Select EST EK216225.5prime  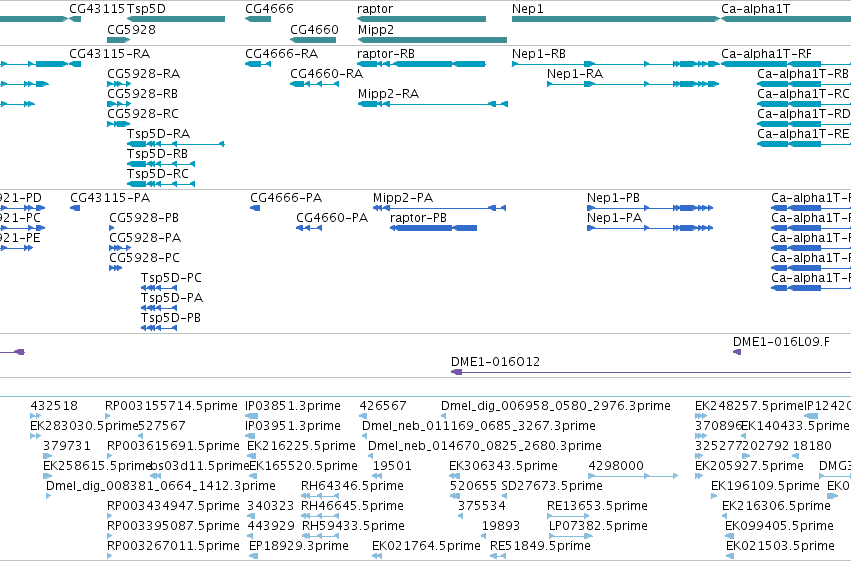coord(301,446)
